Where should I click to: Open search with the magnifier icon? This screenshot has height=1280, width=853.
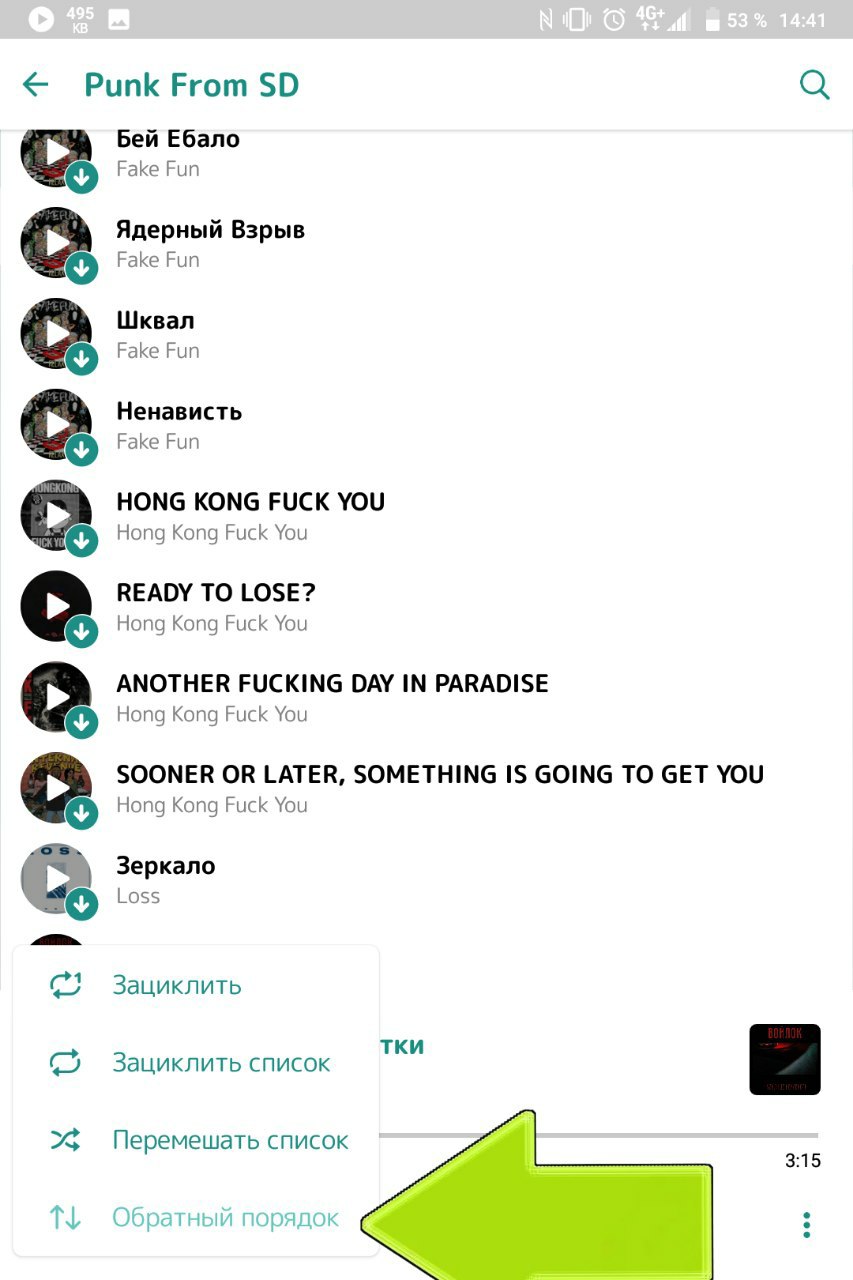(x=815, y=85)
